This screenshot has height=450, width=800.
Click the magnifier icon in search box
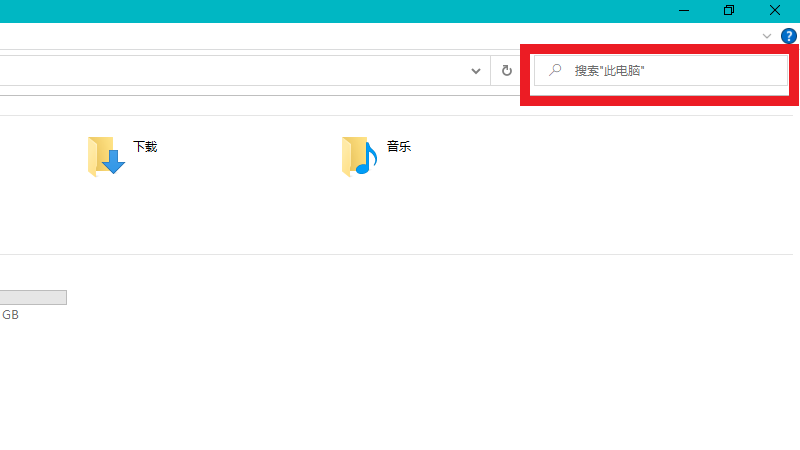click(x=555, y=71)
